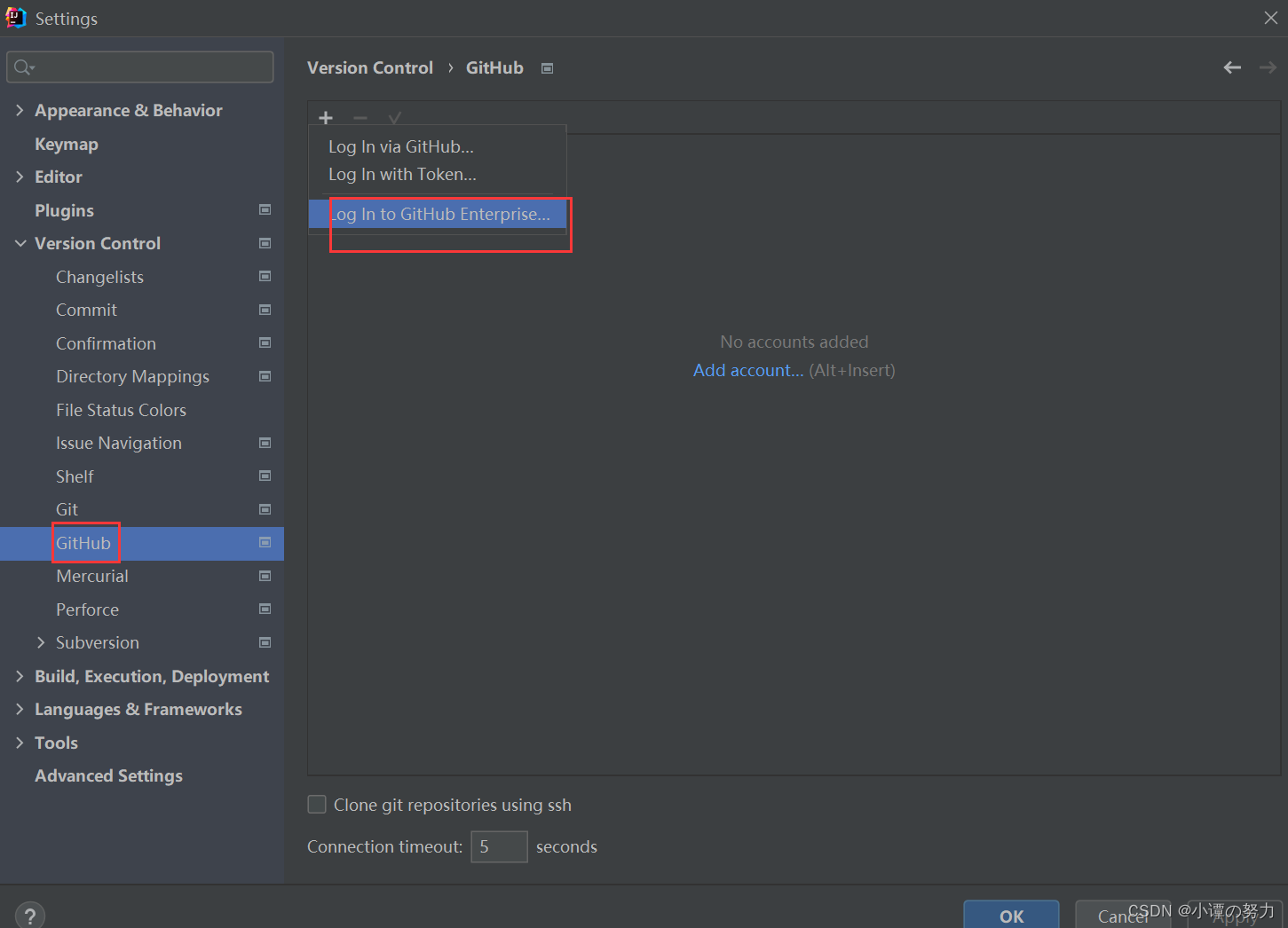Open the Plugins settings page
This screenshot has width=1288, height=928.
click(64, 210)
